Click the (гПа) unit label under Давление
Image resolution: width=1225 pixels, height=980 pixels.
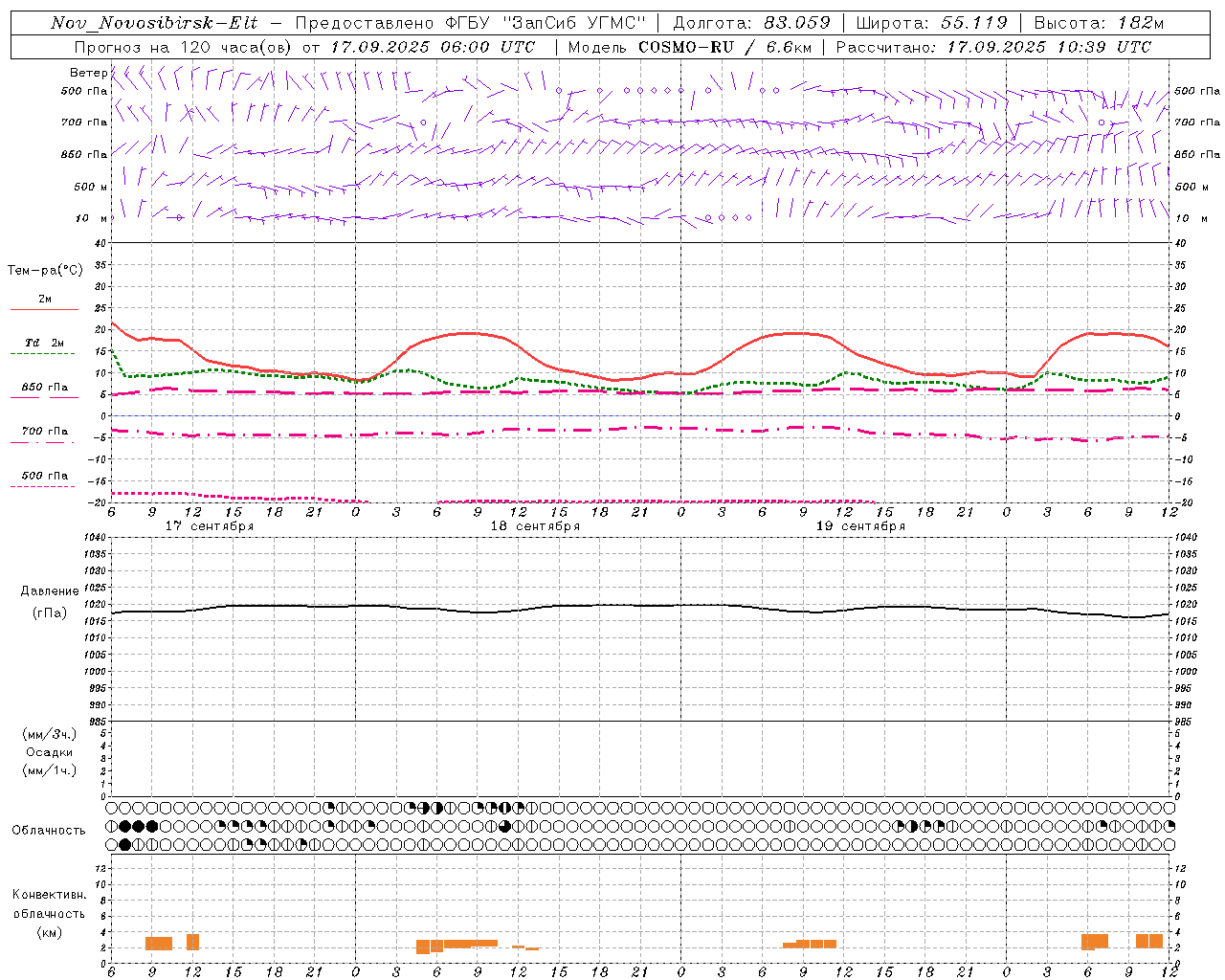(50, 612)
